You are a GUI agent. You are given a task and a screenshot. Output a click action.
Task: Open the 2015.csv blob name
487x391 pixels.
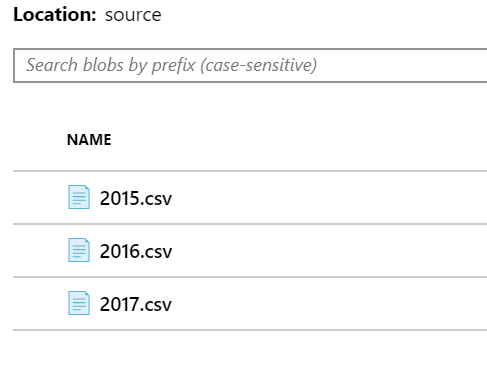136,198
